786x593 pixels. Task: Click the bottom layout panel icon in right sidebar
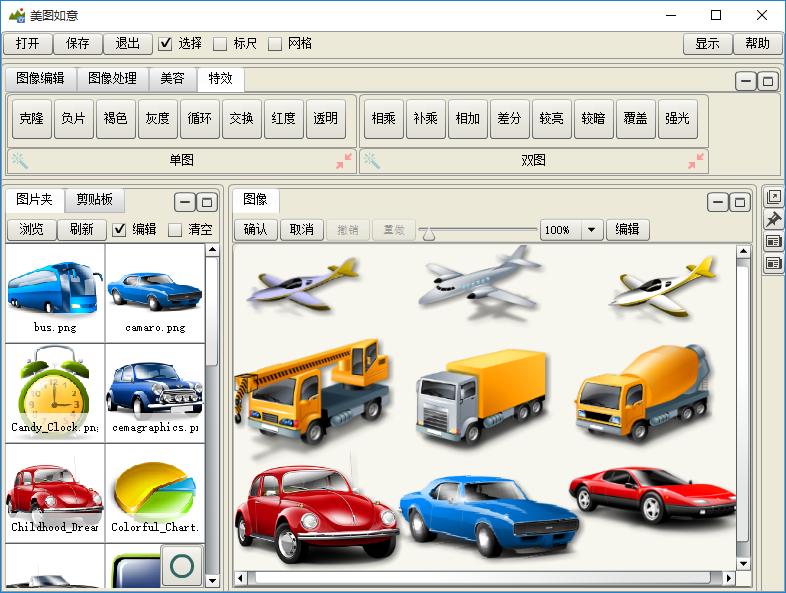click(x=773, y=263)
